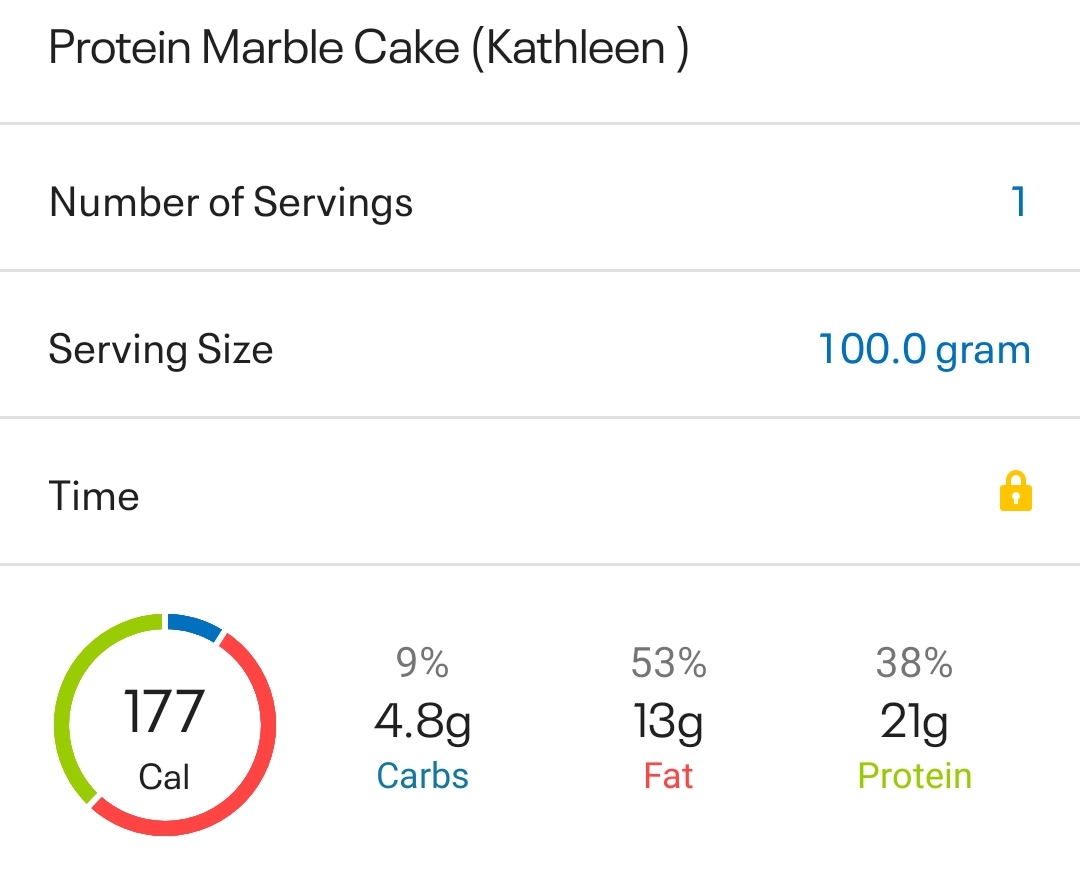The image size is (1080, 873).
Task: Tap the 9% carbs percentage
Action: (x=422, y=662)
